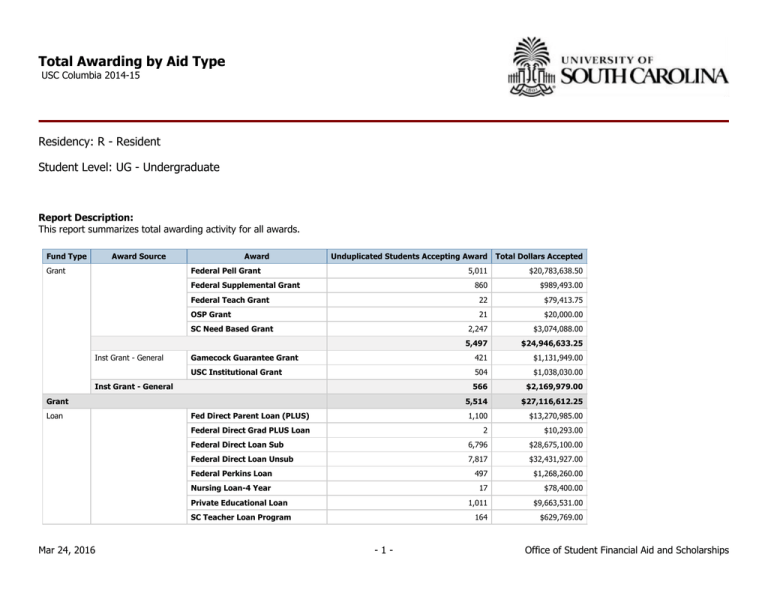Click the amount $10,293.00
Viewport: 768px width, 593px height.
[563, 430]
